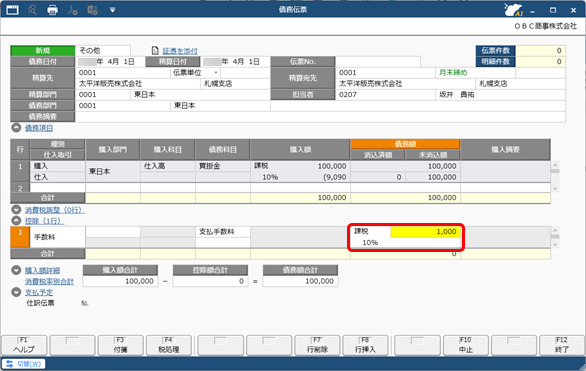Expand the 支払予定 section arrow

(16, 292)
